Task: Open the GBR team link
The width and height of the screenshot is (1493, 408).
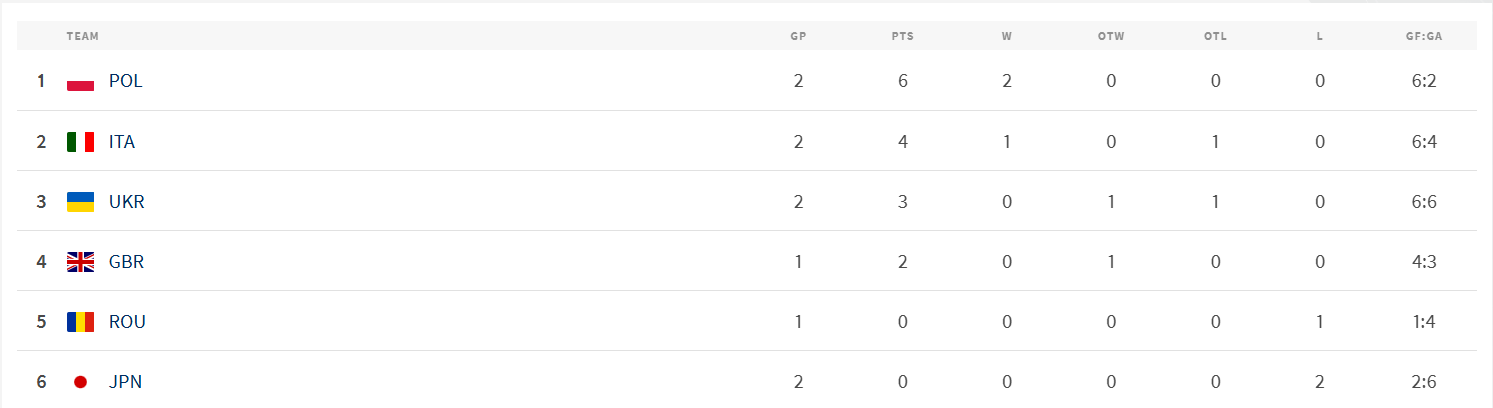Action: [x=127, y=262]
